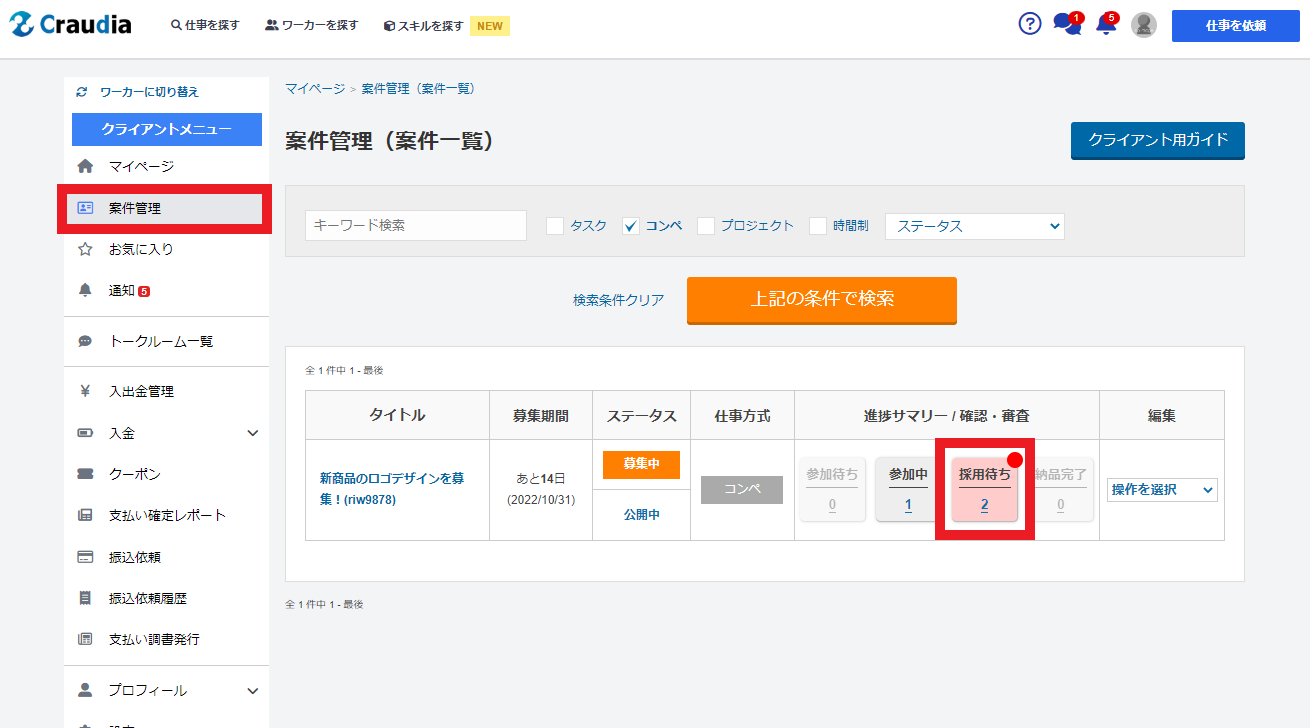The image size is (1310, 728).
Task: Click the yen icon beside 入出金管理
Action: 85,391
